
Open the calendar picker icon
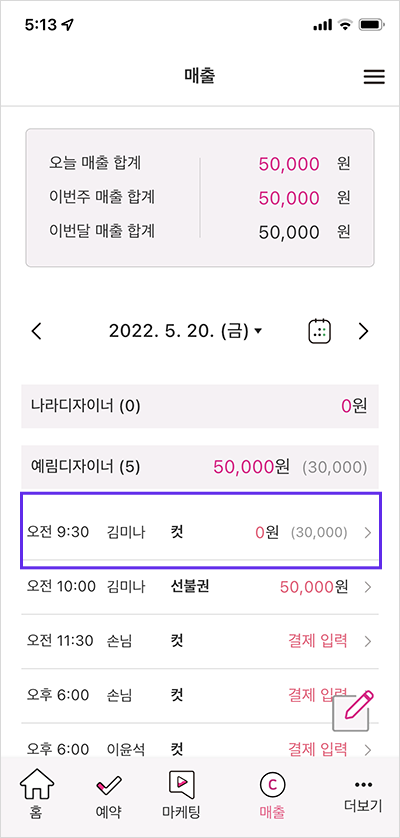320,331
